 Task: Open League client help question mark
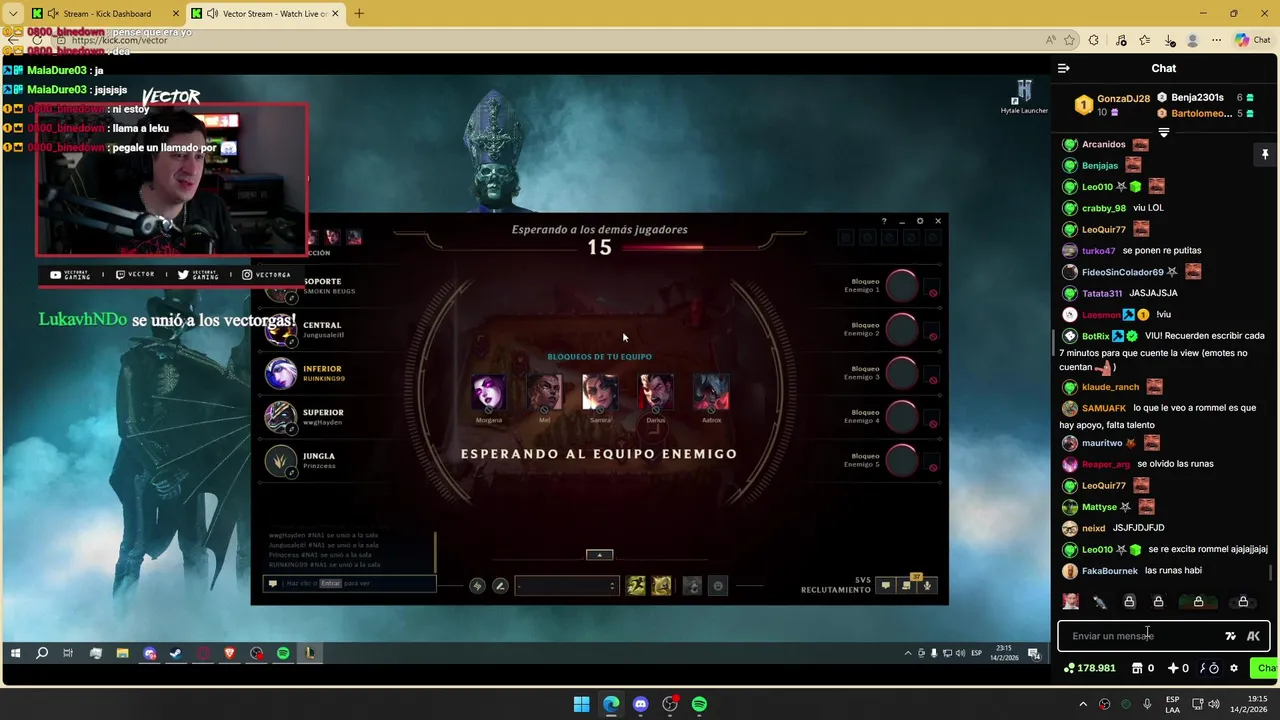point(884,221)
